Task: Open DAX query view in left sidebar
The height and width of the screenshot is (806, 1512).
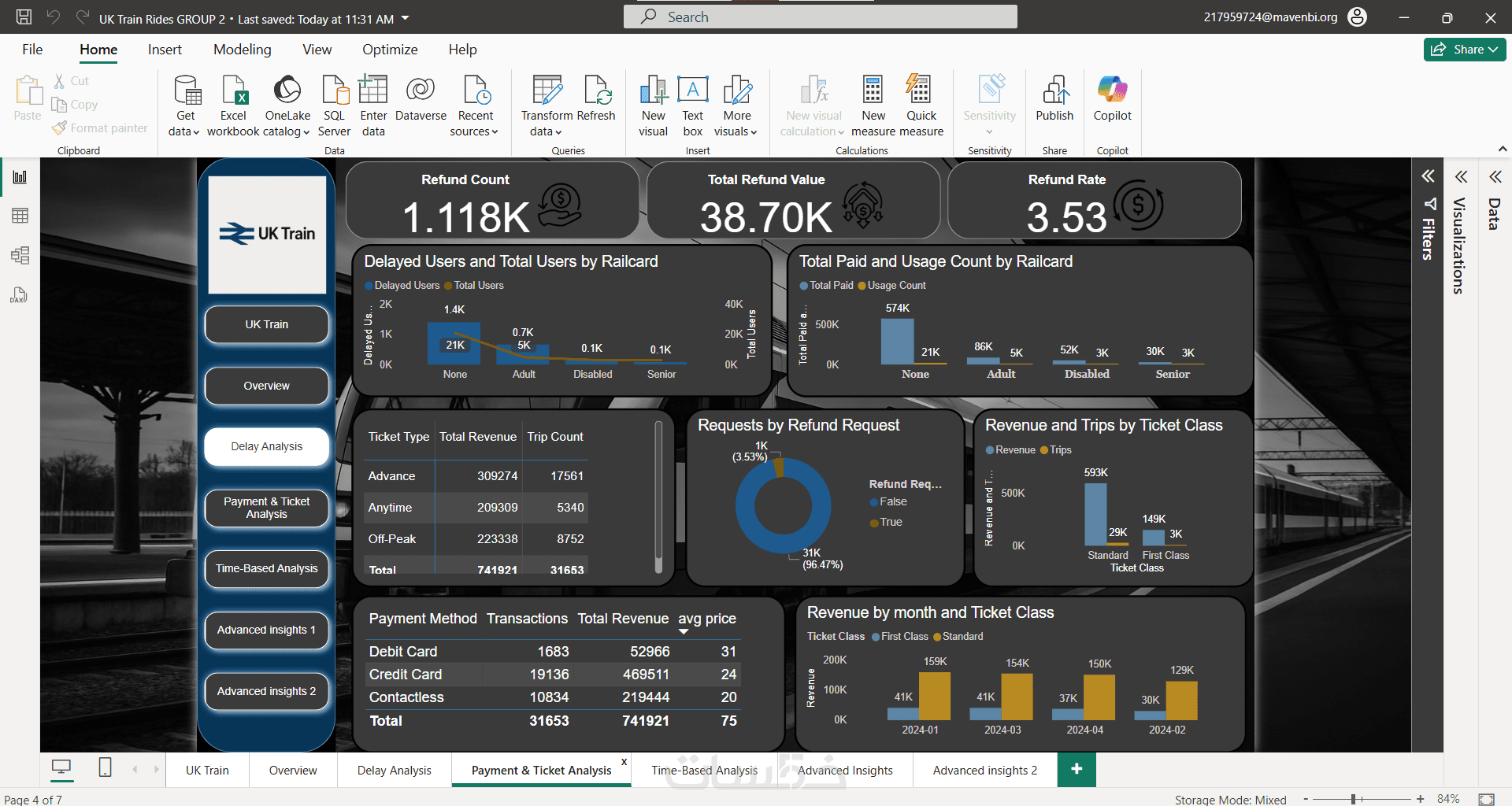Action: pyautogui.click(x=20, y=295)
